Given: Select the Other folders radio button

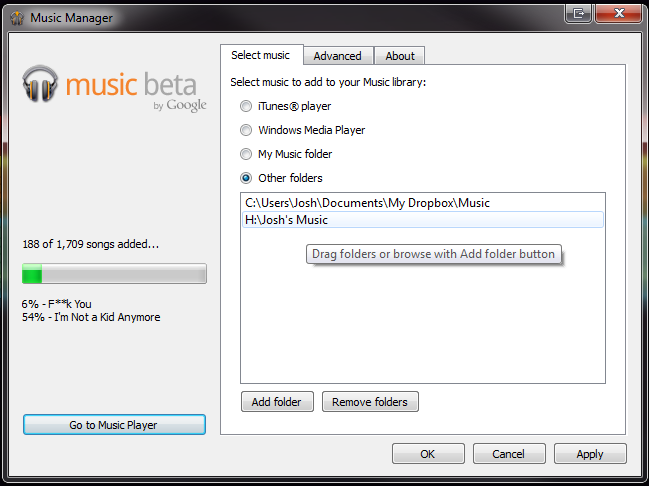Looking at the screenshot, I should (x=246, y=178).
